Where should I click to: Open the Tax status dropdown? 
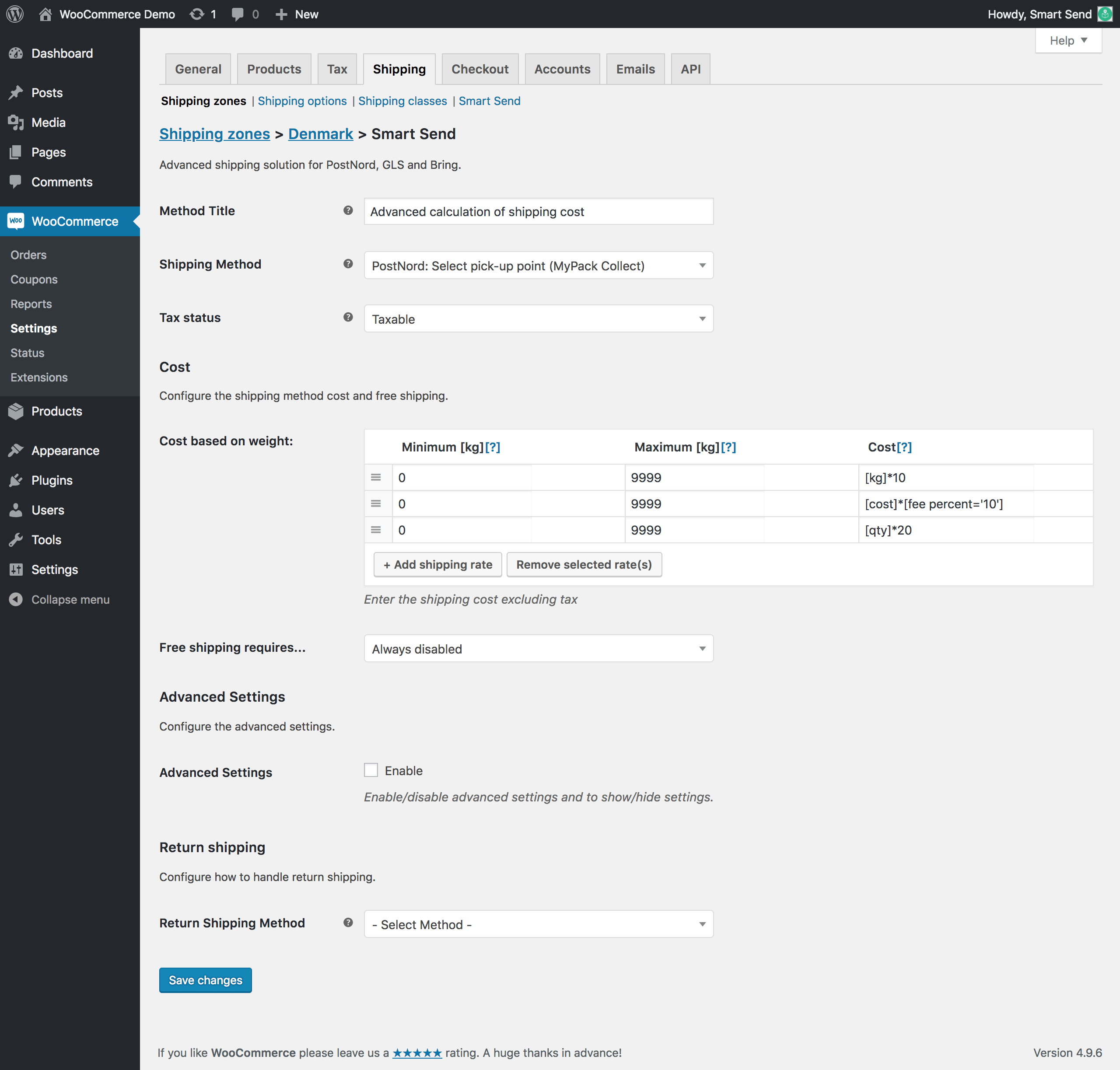pos(538,319)
